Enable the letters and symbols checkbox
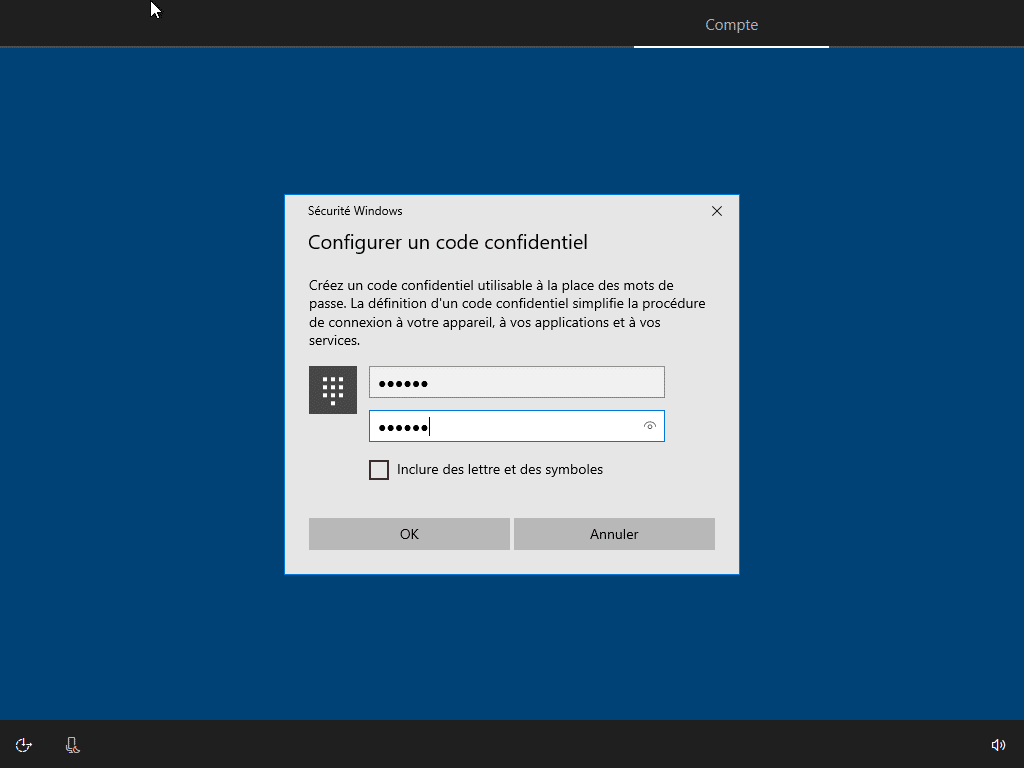The height and width of the screenshot is (768, 1024). point(379,470)
